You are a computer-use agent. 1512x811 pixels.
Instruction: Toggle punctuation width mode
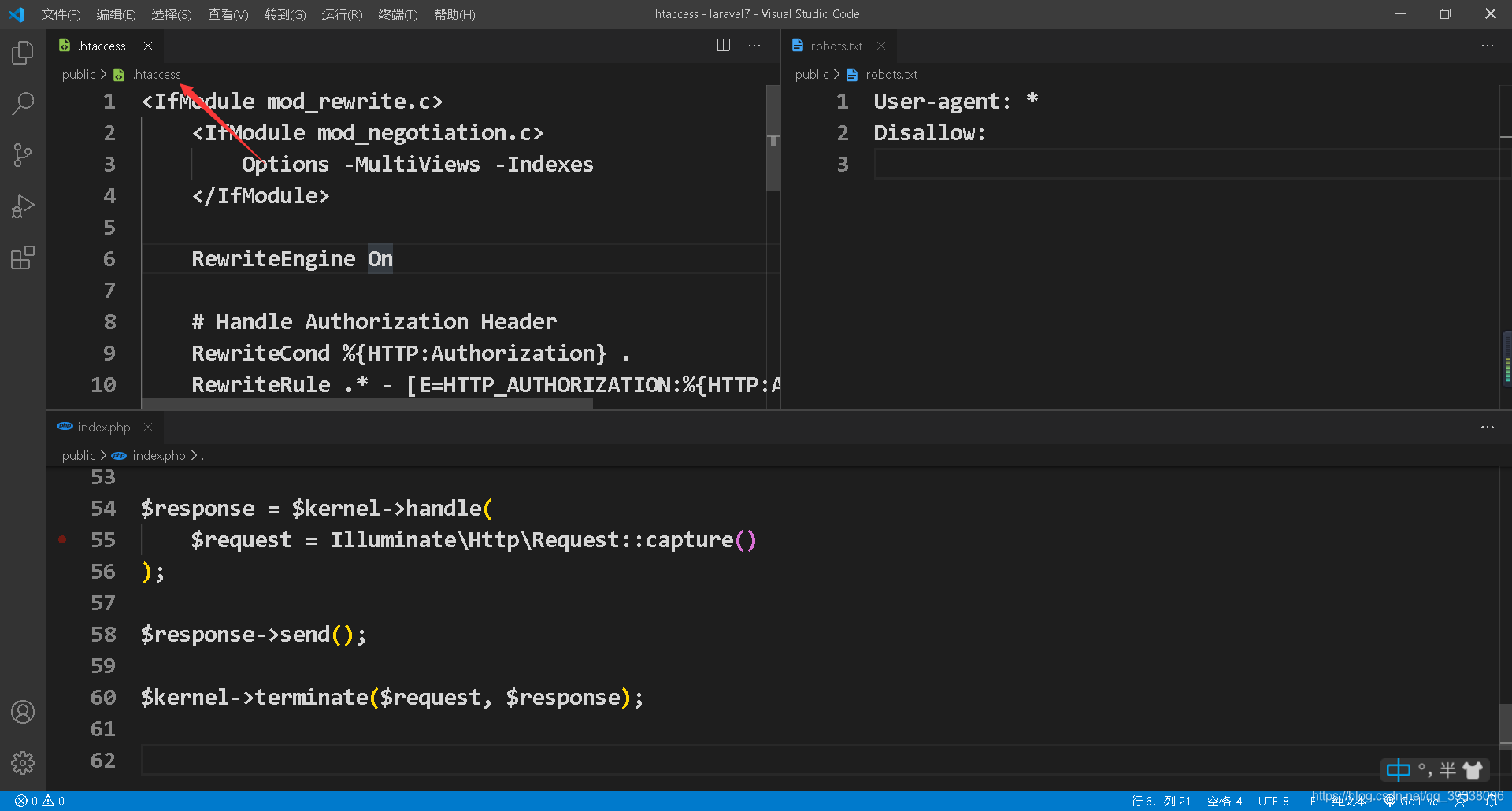[1423, 770]
